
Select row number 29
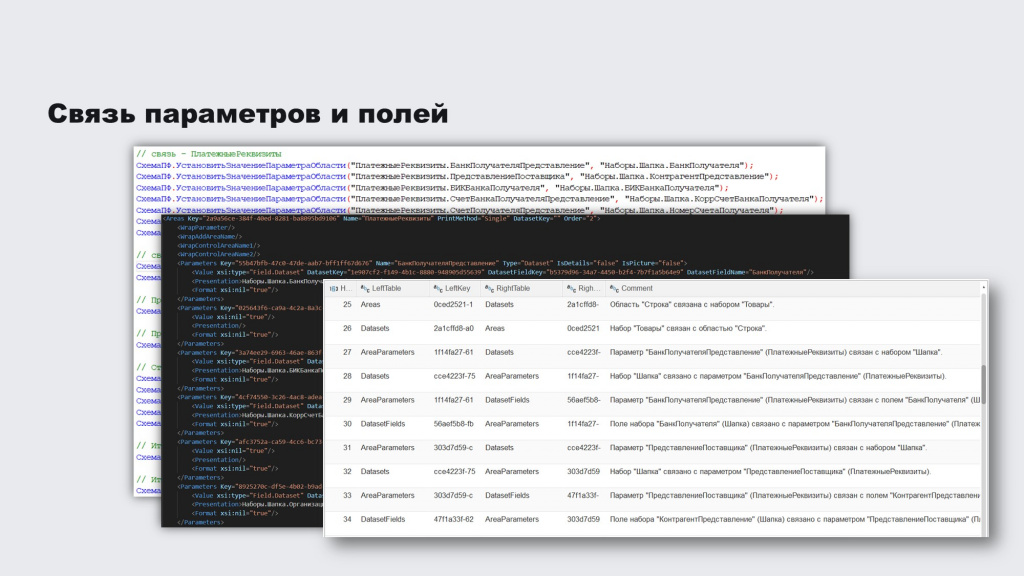pos(347,400)
